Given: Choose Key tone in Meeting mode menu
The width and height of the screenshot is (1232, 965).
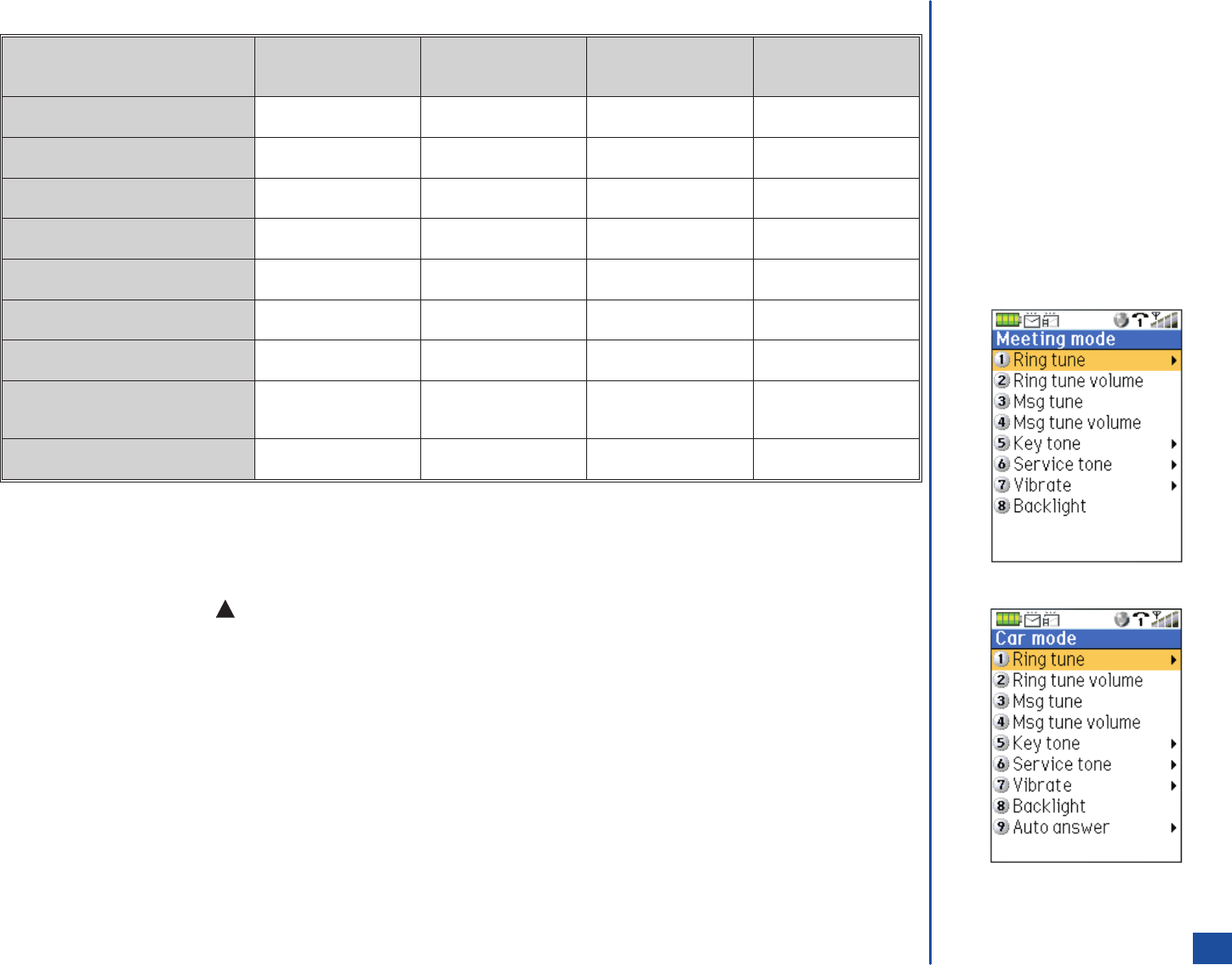Looking at the screenshot, I should click(1087, 444).
